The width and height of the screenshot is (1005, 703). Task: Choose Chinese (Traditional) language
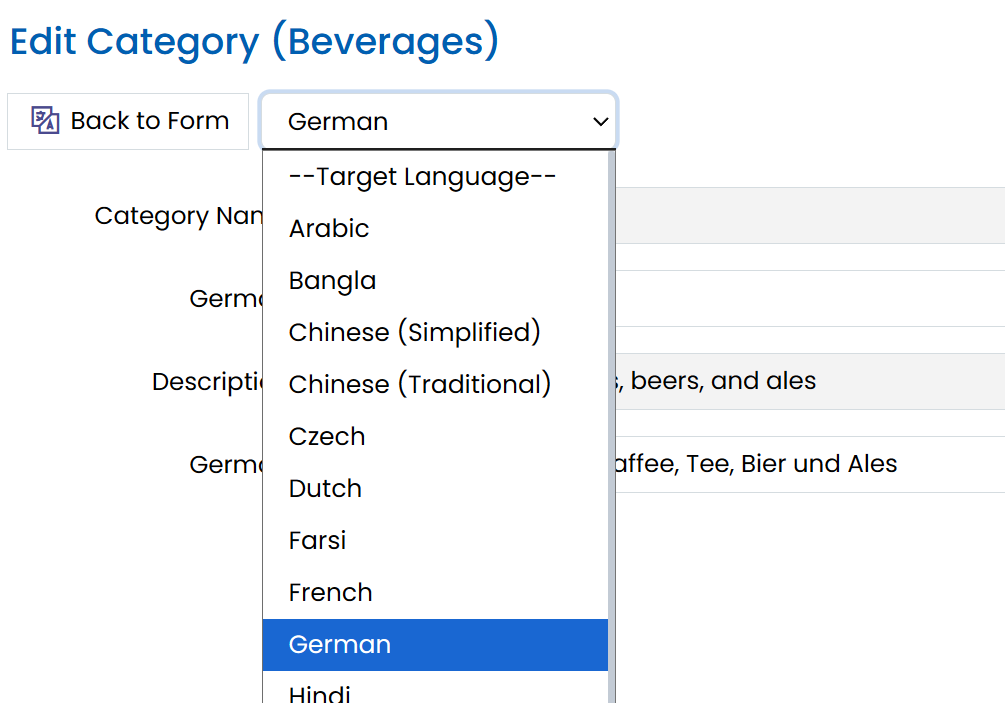pos(419,384)
